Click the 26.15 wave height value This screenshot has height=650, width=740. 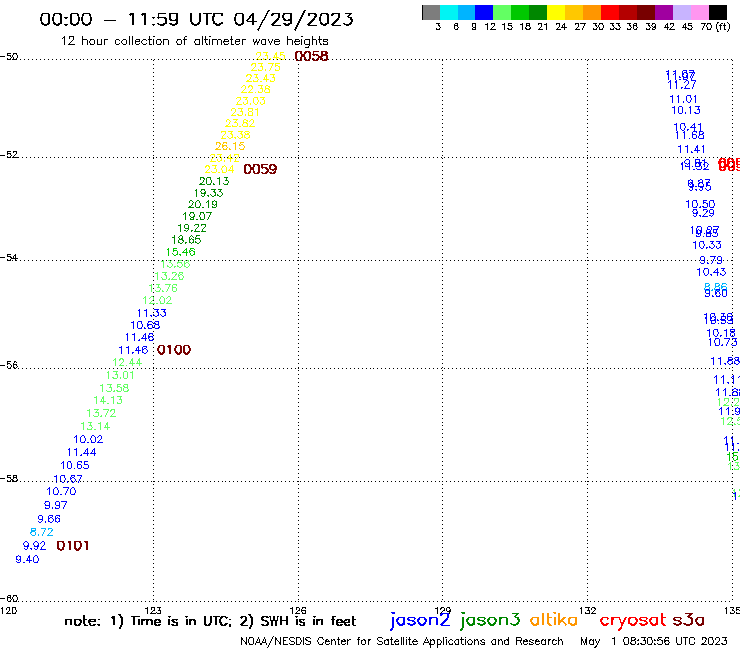pyautogui.click(x=230, y=146)
